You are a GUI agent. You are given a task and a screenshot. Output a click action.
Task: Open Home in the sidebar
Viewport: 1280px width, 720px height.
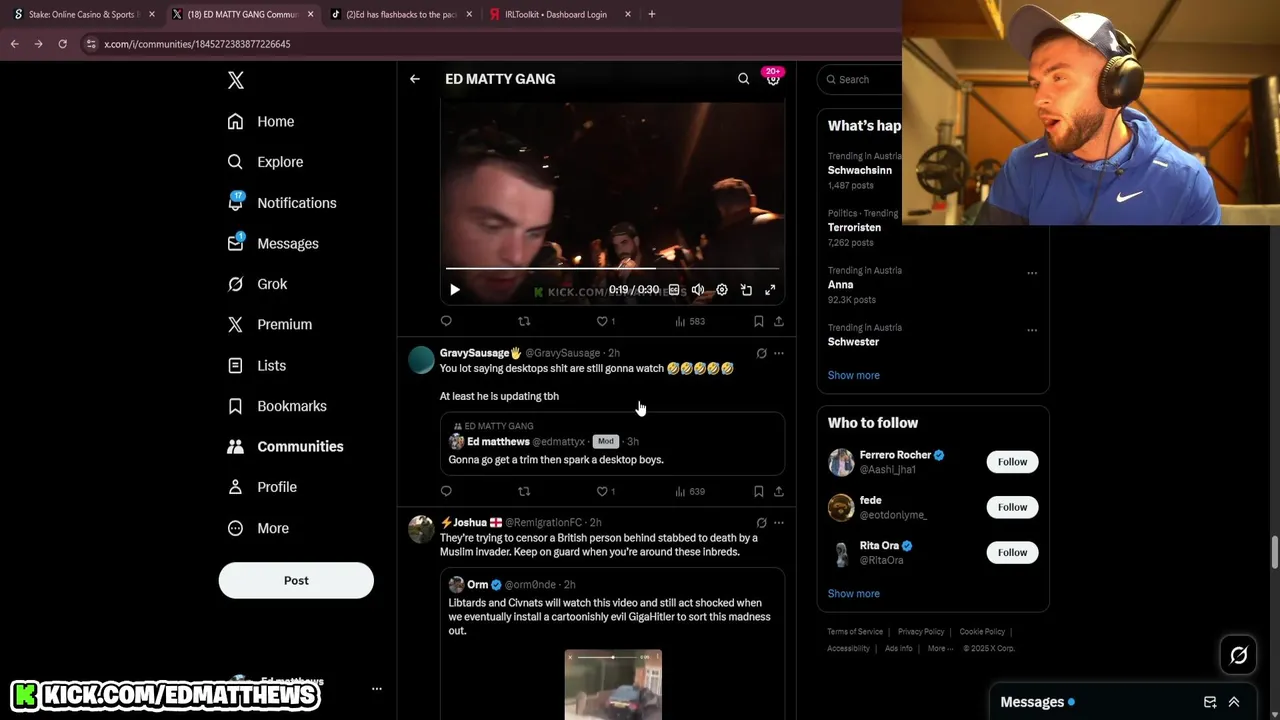[x=261, y=121]
